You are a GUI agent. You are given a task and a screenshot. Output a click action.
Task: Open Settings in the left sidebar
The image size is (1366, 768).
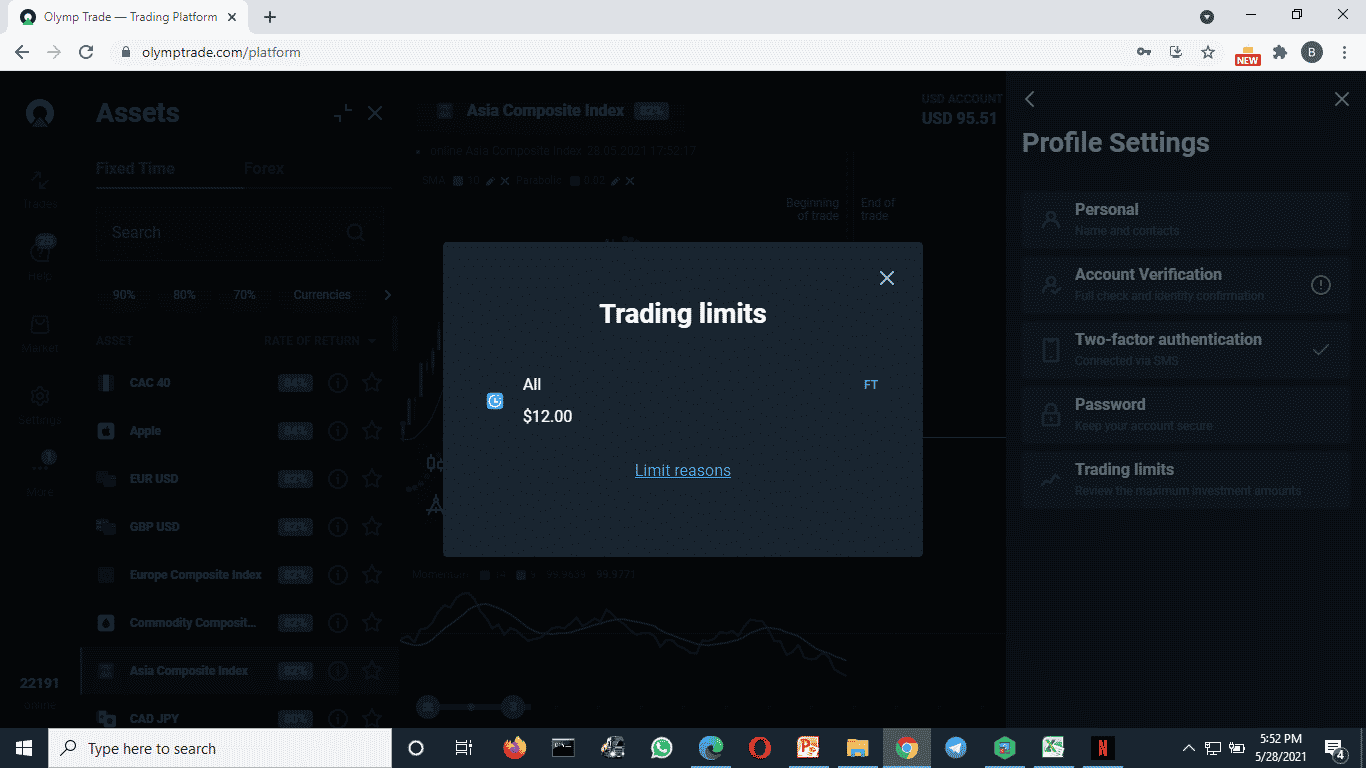[40, 405]
